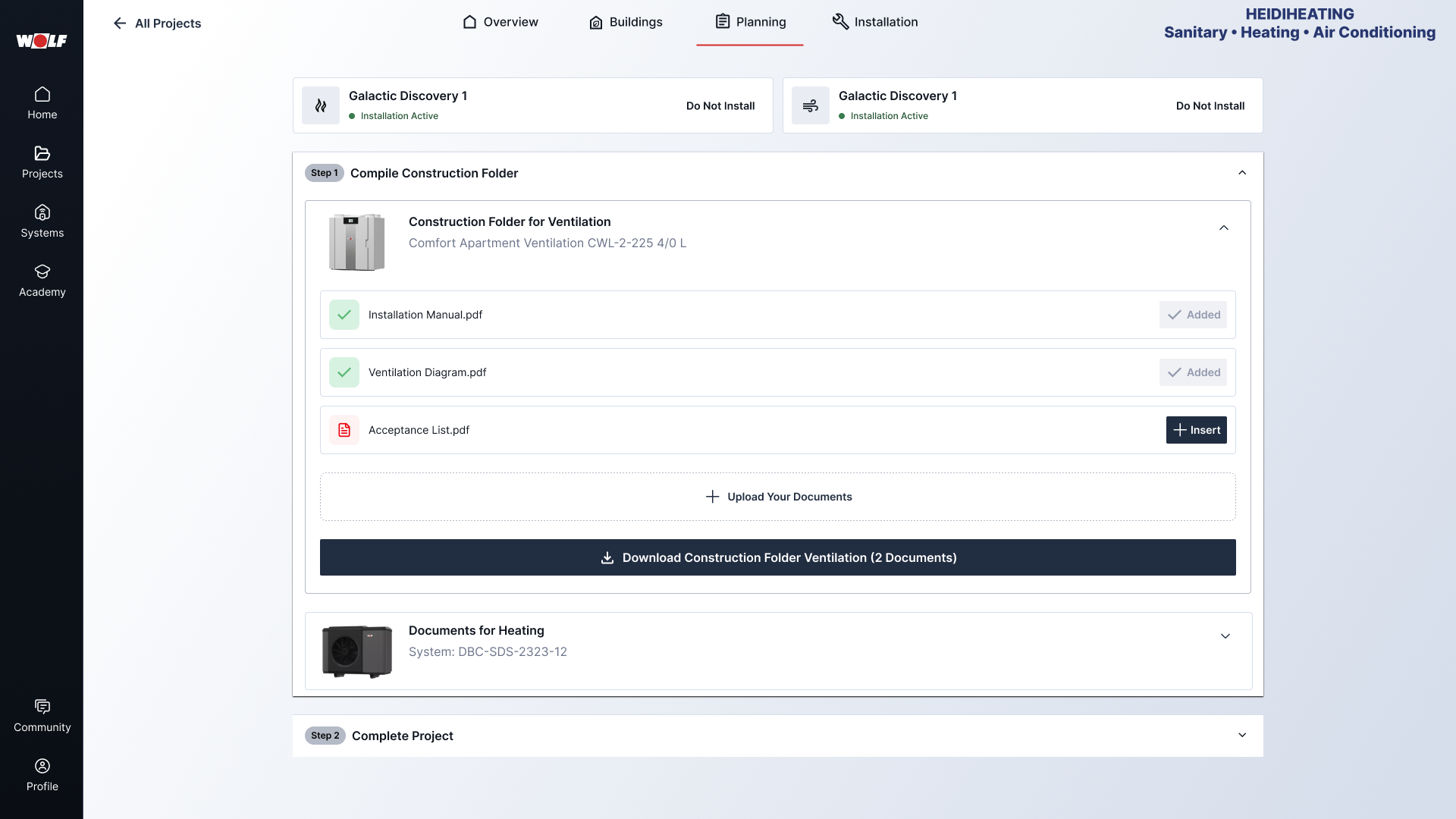Switch to the Buildings tab
1456x819 pixels.
(626, 22)
